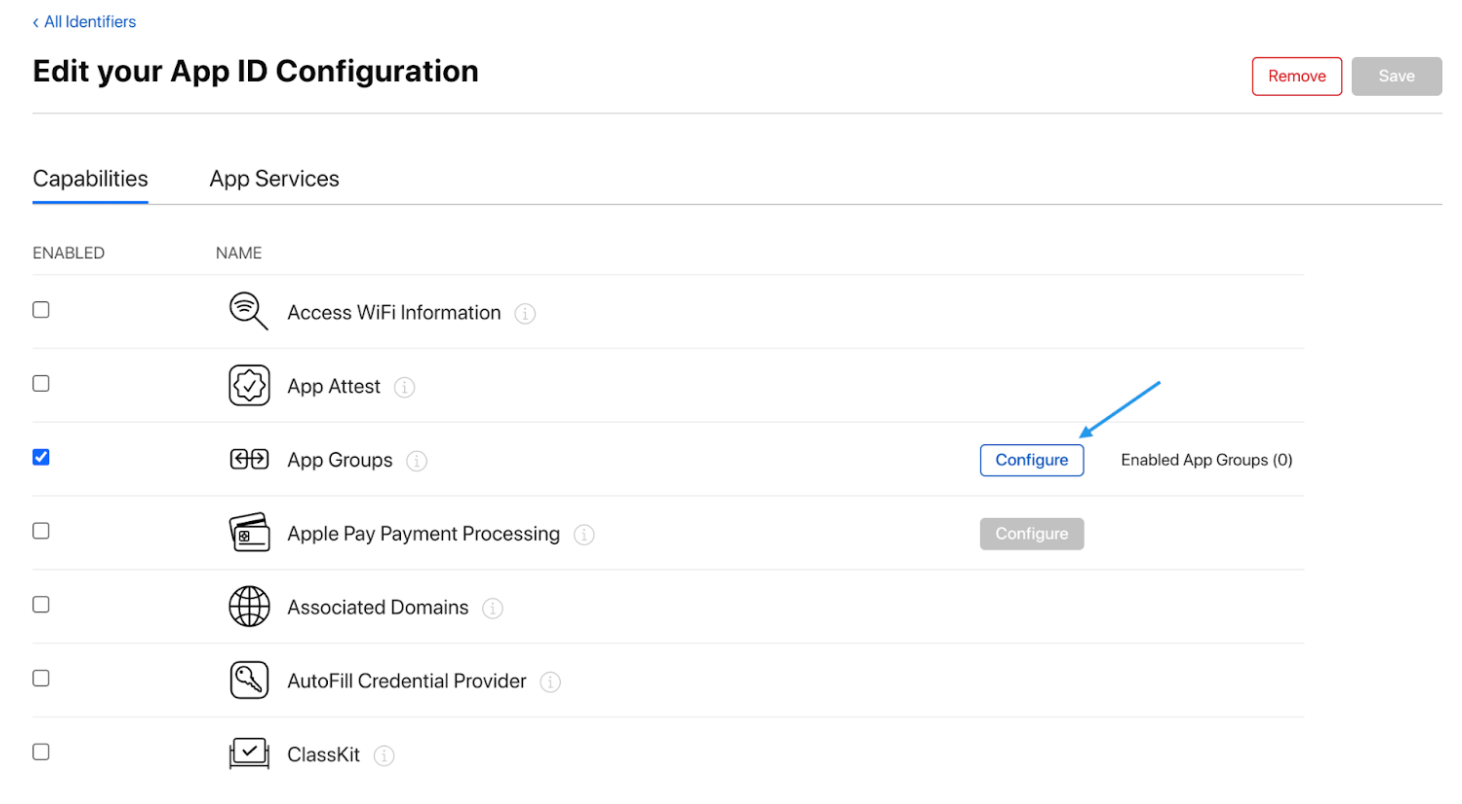Show info for Associated Domains
This screenshot has width=1462, height=804.
(x=493, y=608)
